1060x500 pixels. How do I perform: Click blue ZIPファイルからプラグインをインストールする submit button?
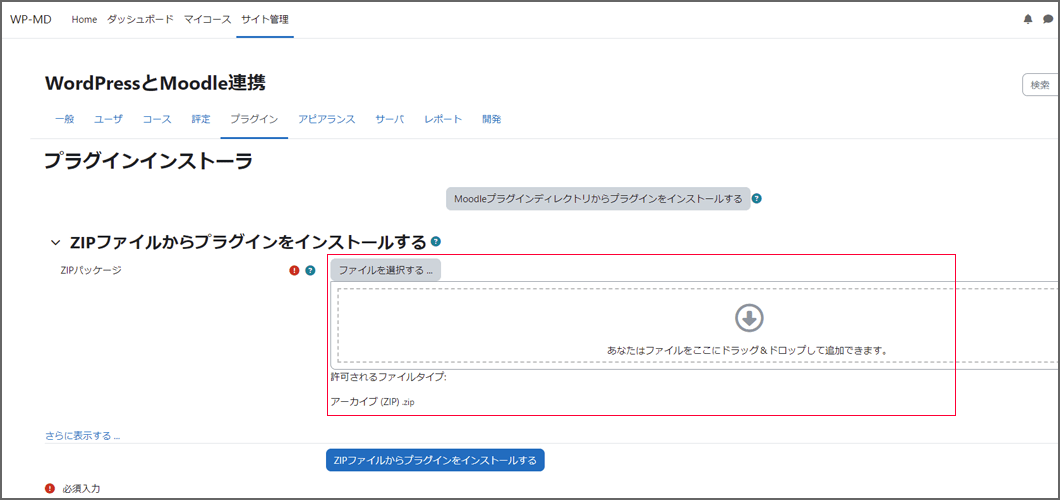coord(435,460)
